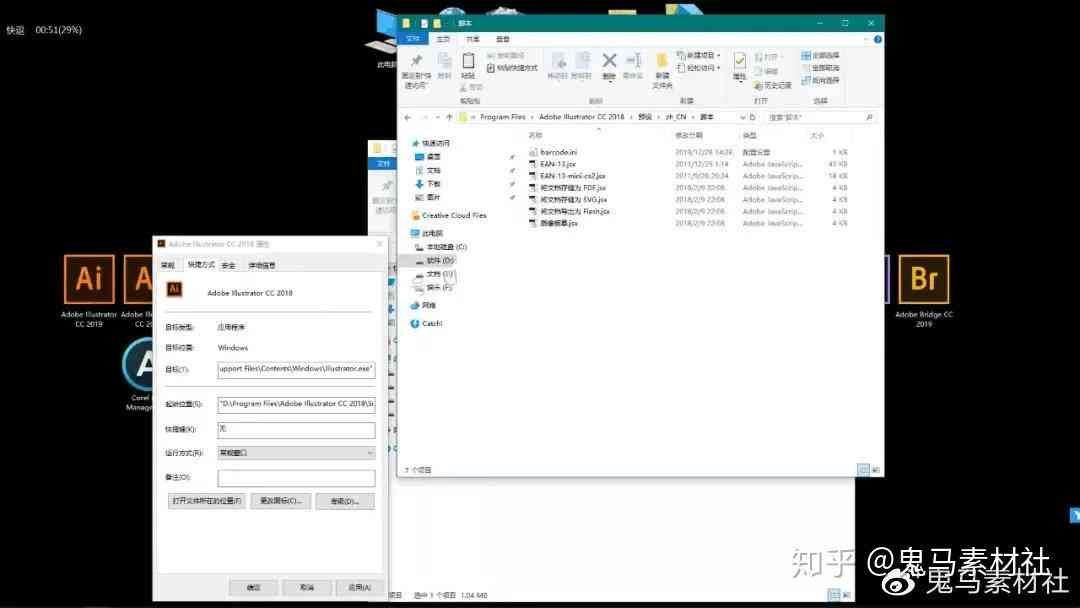Open the Run mode dropdown
This screenshot has width=1080, height=608.
pyautogui.click(x=296, y=453)
